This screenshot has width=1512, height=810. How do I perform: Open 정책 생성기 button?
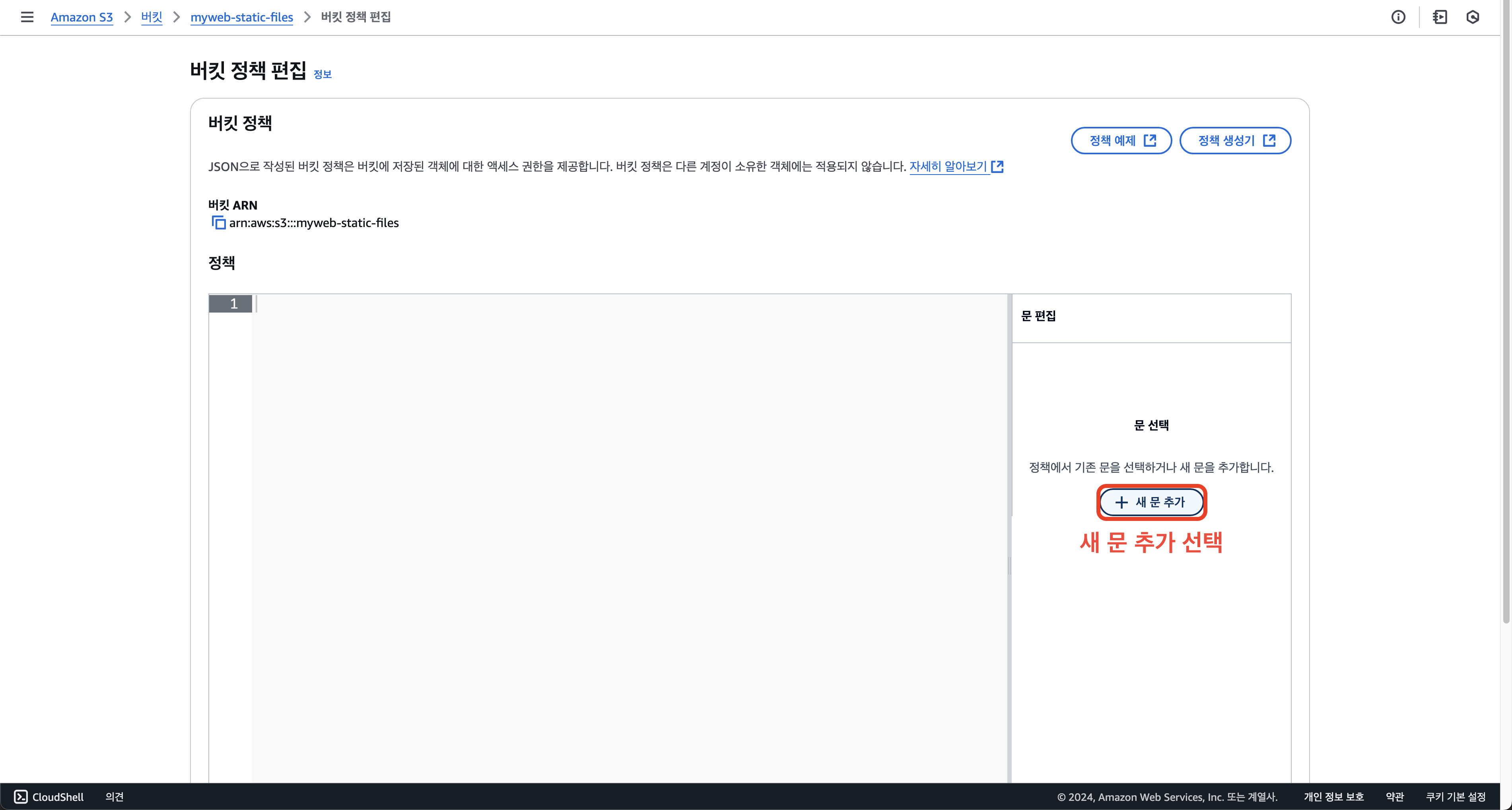1235,140
